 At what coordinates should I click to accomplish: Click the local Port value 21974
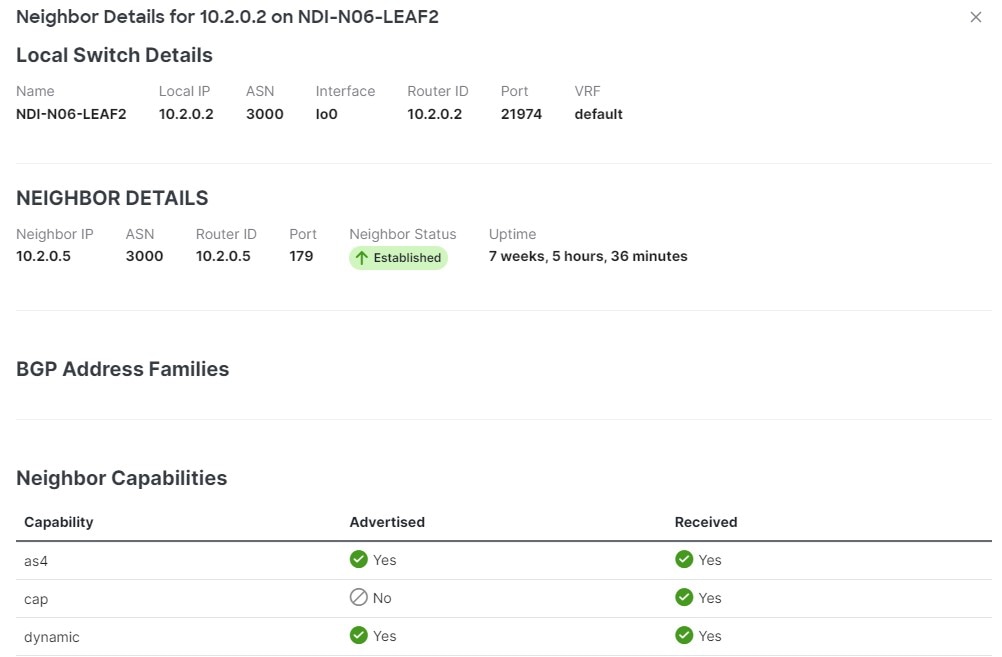(x=521, y=114)
